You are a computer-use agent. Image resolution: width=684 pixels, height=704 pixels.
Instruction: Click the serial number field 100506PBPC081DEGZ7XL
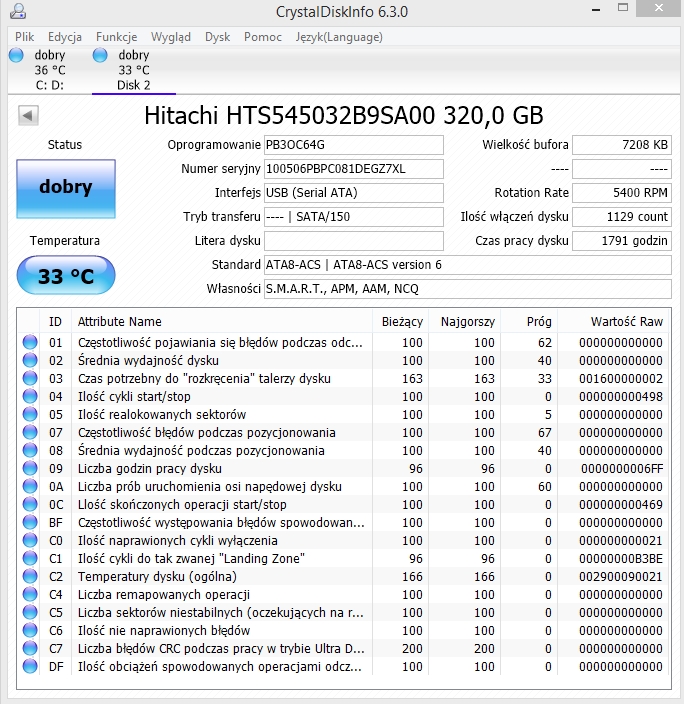[353, 169]
